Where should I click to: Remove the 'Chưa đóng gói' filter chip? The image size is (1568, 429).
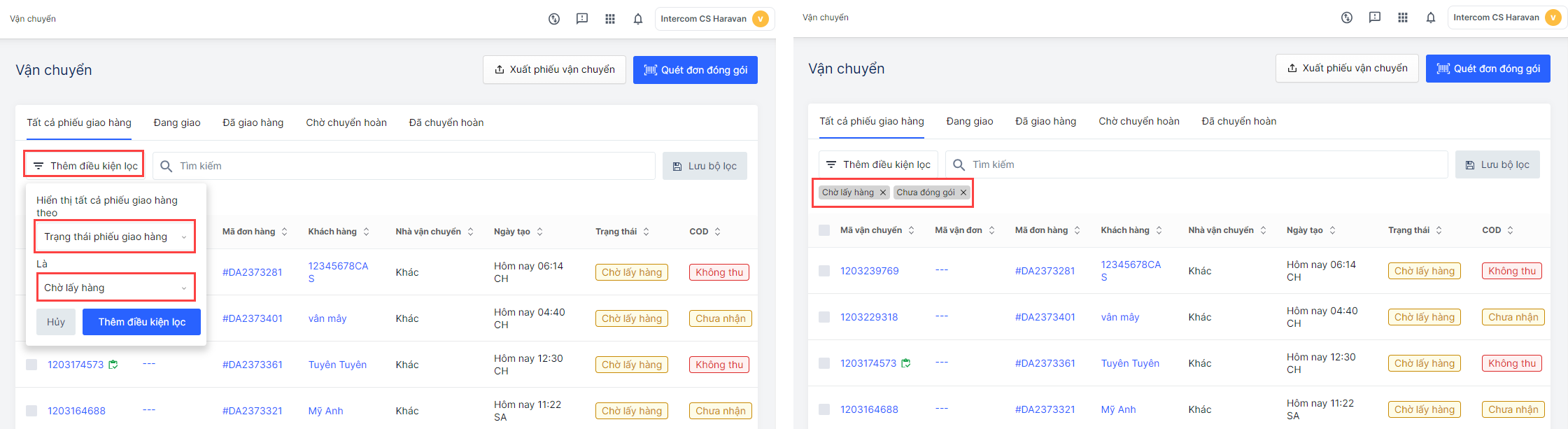963,192
